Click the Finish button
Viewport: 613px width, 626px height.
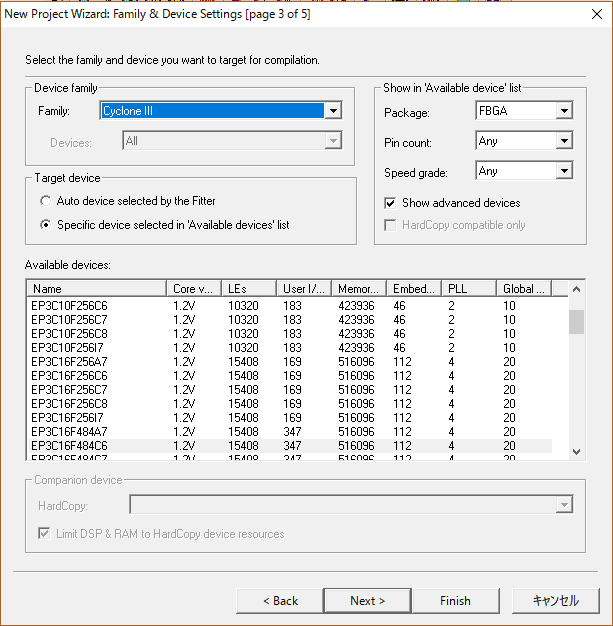point(456,600)
